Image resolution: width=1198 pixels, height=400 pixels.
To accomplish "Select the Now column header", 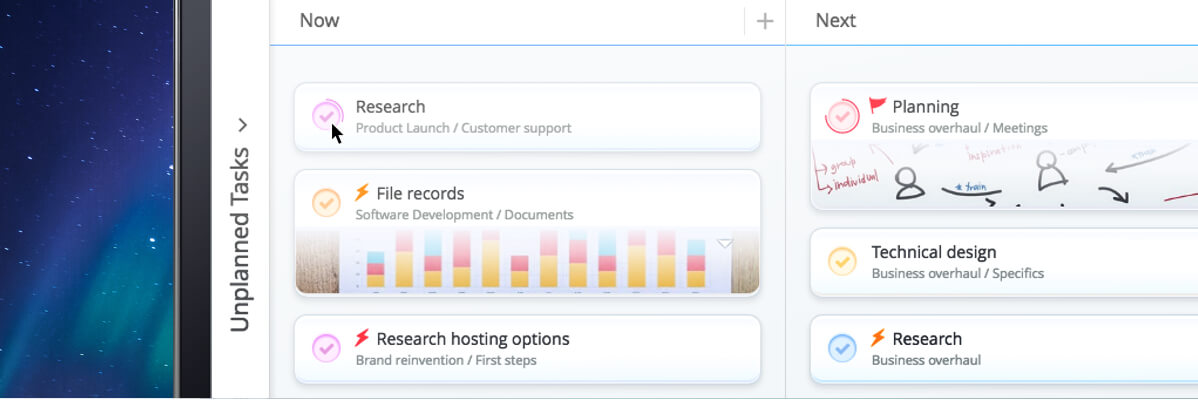I will 319,21.
